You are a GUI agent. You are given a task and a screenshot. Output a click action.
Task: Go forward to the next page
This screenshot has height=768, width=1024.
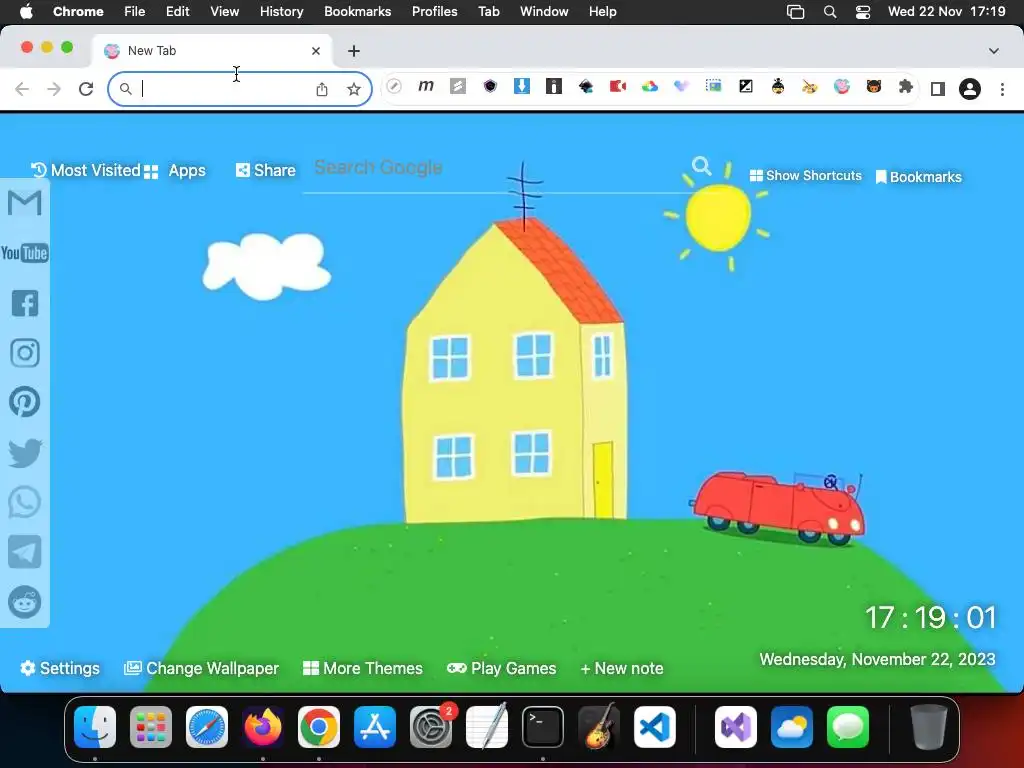click(54, 89)
